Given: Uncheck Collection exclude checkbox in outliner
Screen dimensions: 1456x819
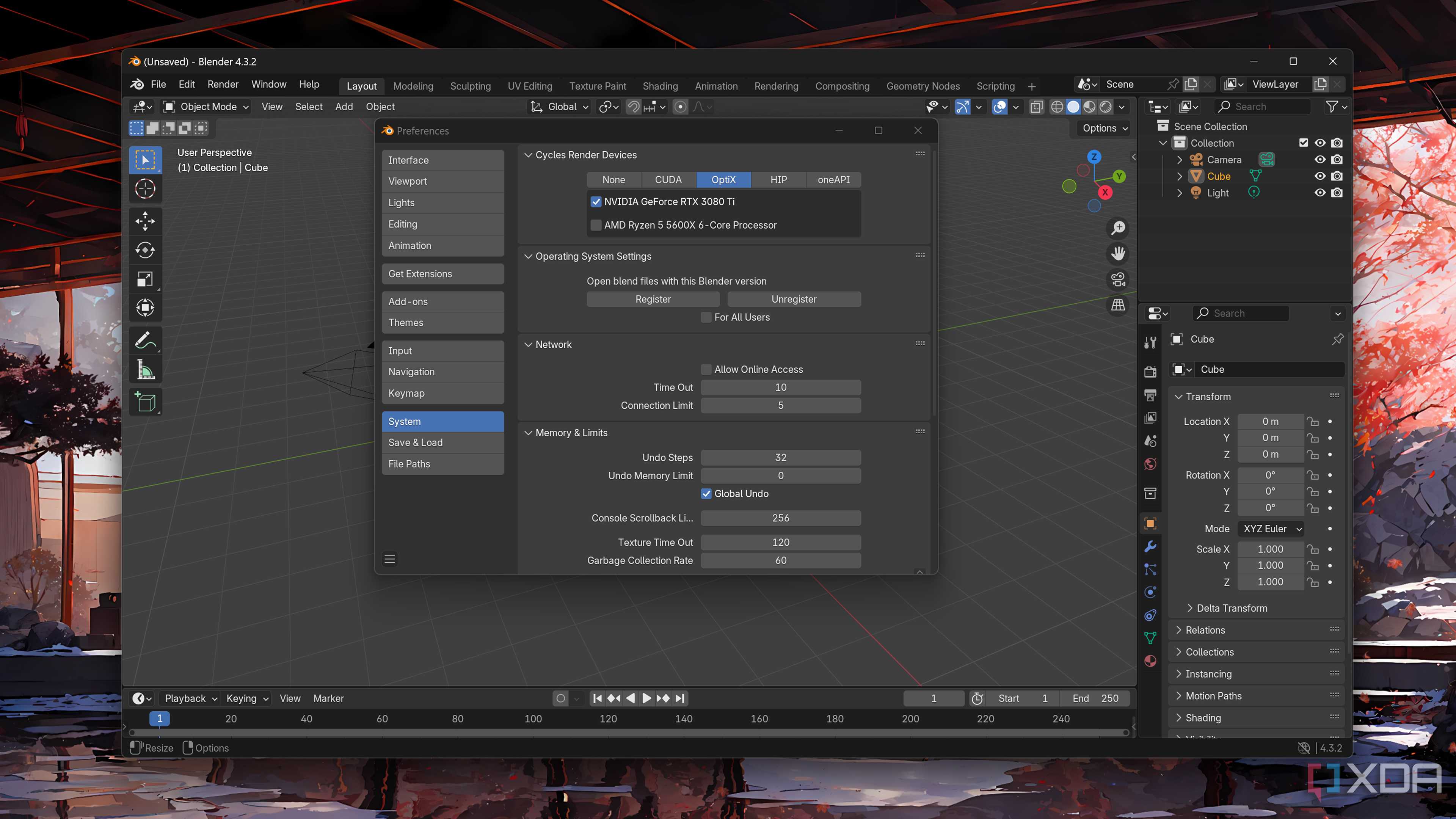Looking at the screenshot, I should click(1304, 143).
